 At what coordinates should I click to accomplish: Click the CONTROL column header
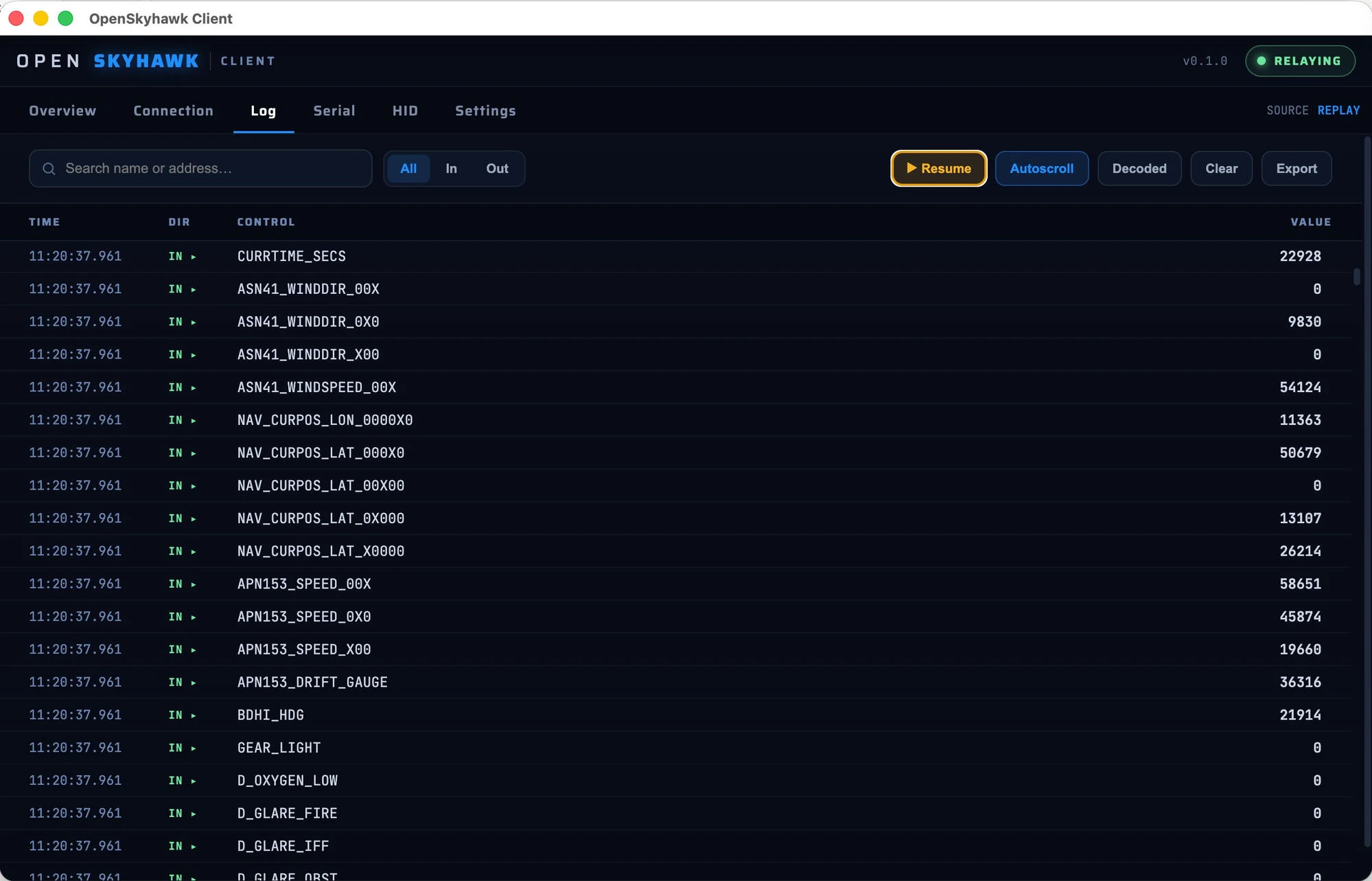coord(266,222)
